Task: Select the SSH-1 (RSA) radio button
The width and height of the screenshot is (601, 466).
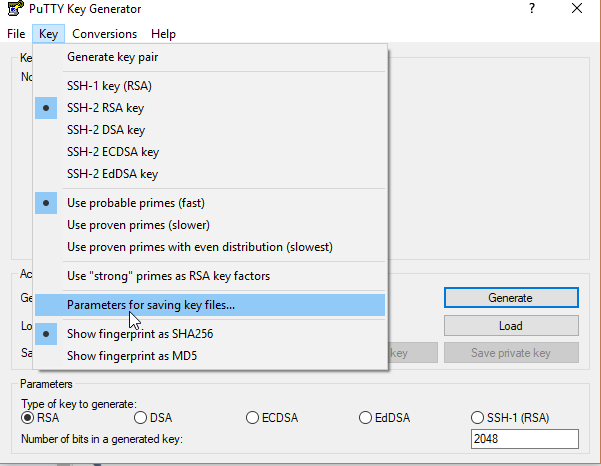Action: tap(478, 417)
